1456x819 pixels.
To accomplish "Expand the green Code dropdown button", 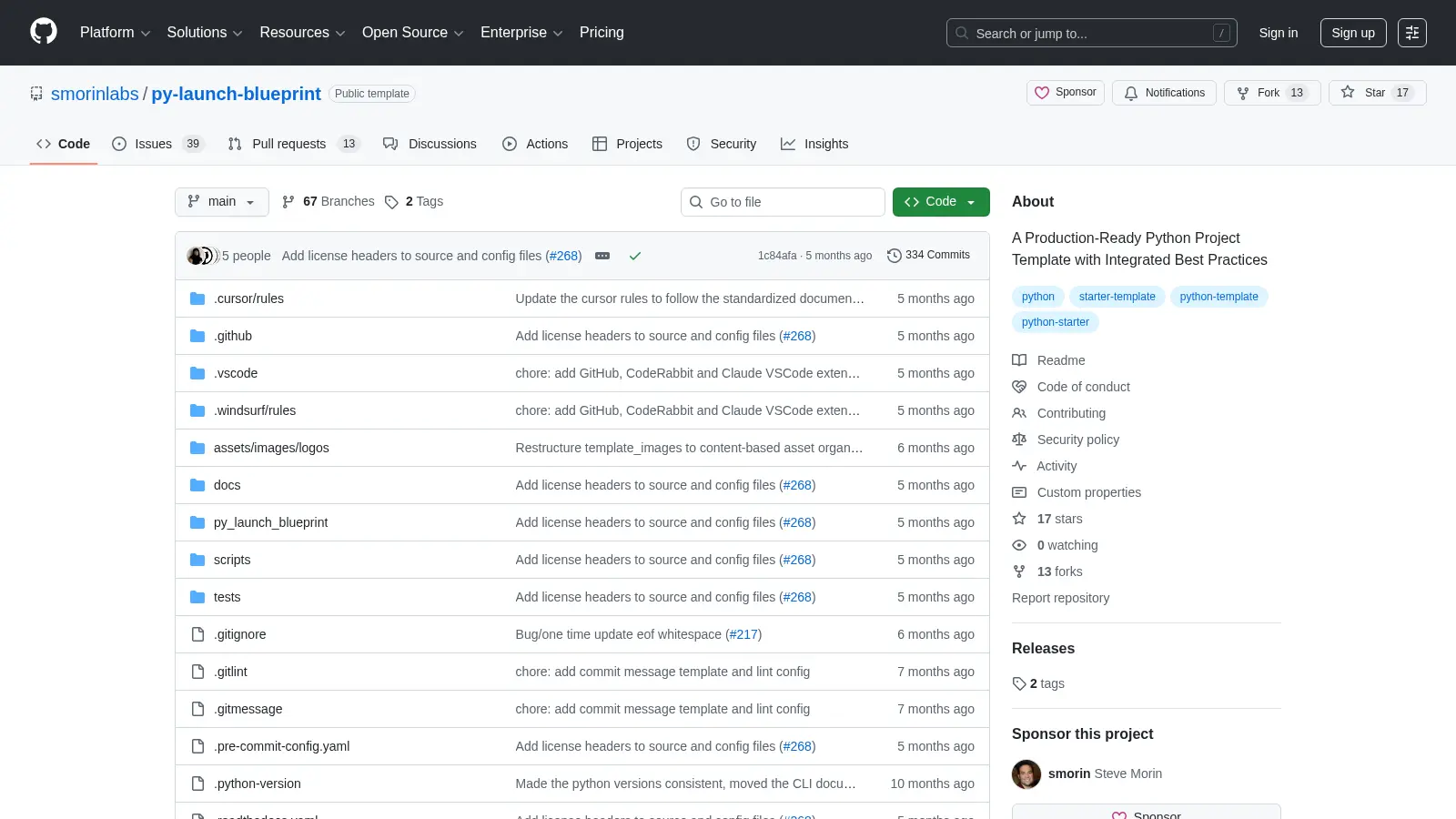I will (941, 202).
